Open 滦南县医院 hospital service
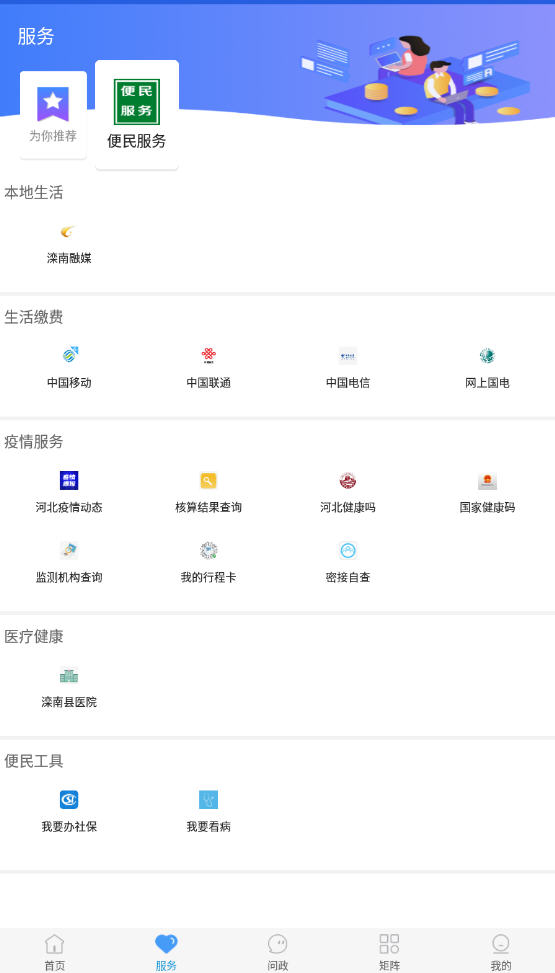 (x=69, y=675)
